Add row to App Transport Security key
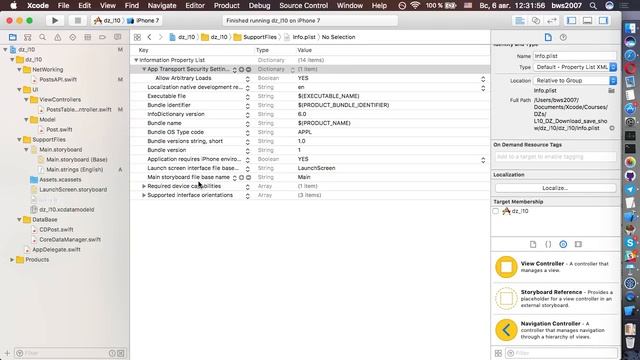The image size is (640, 360). click(241, 69)
